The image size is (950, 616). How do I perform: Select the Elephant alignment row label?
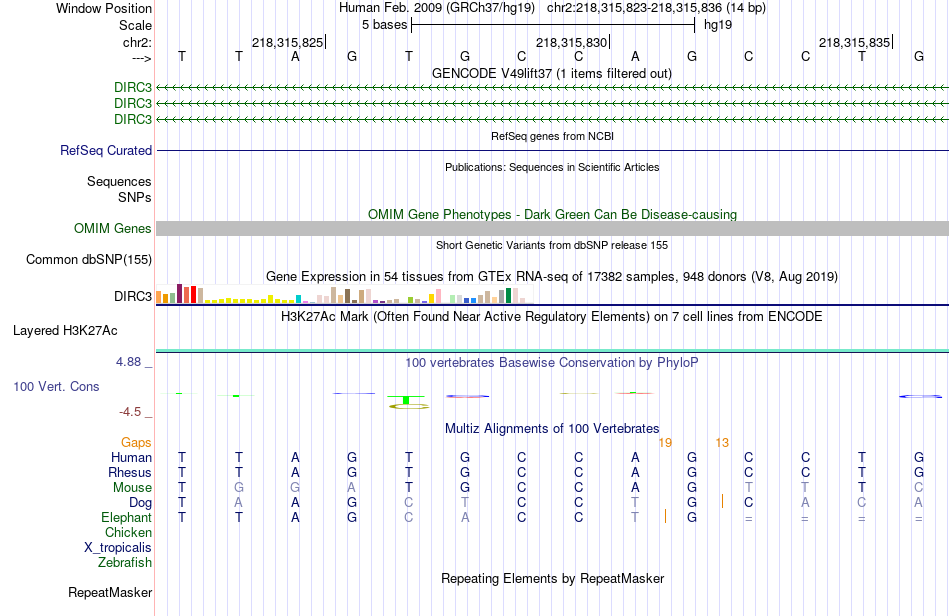[x=126, y=518]
